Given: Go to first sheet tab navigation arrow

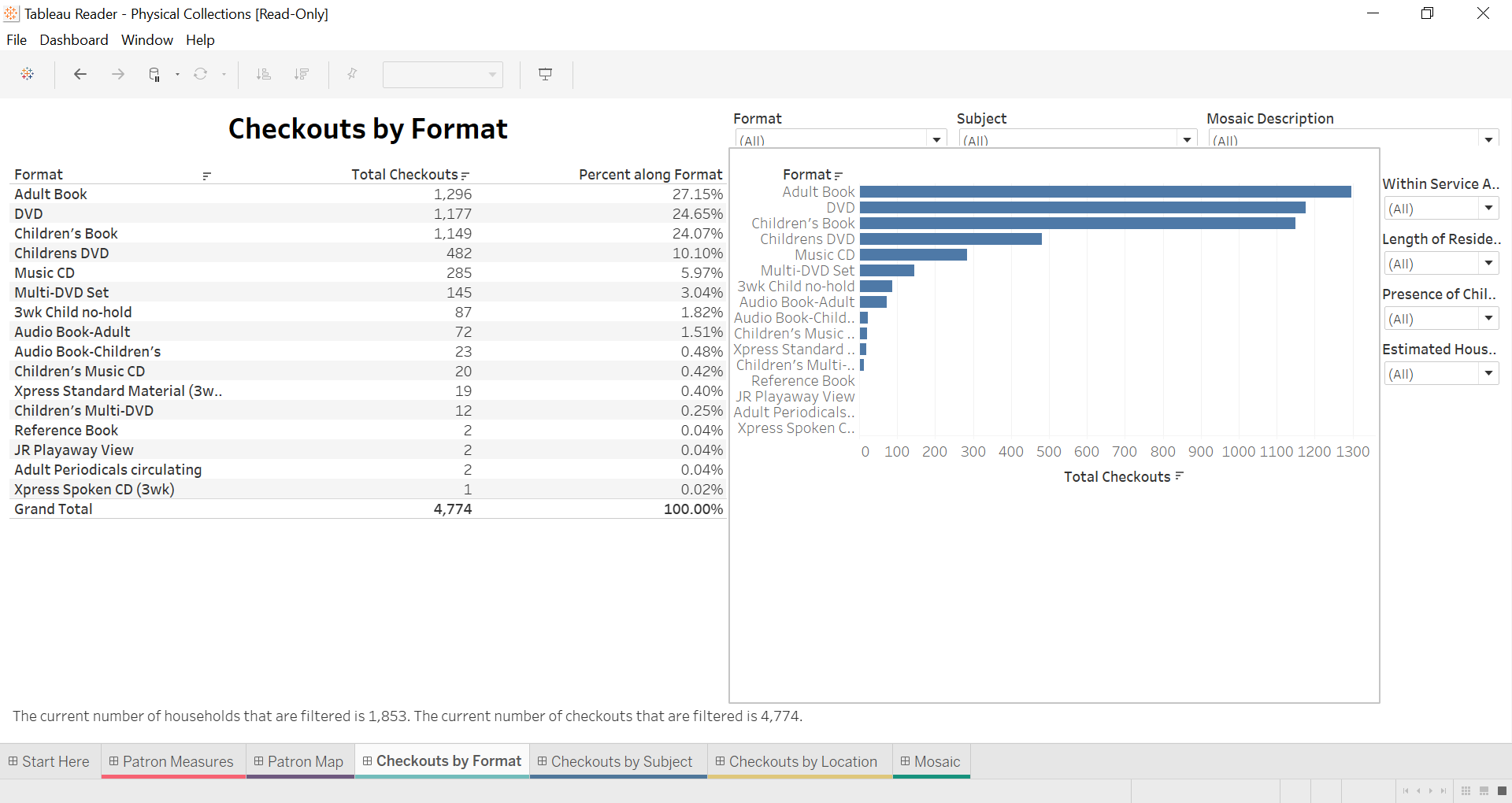Looking at the screenshot, I should [1406, 791].
